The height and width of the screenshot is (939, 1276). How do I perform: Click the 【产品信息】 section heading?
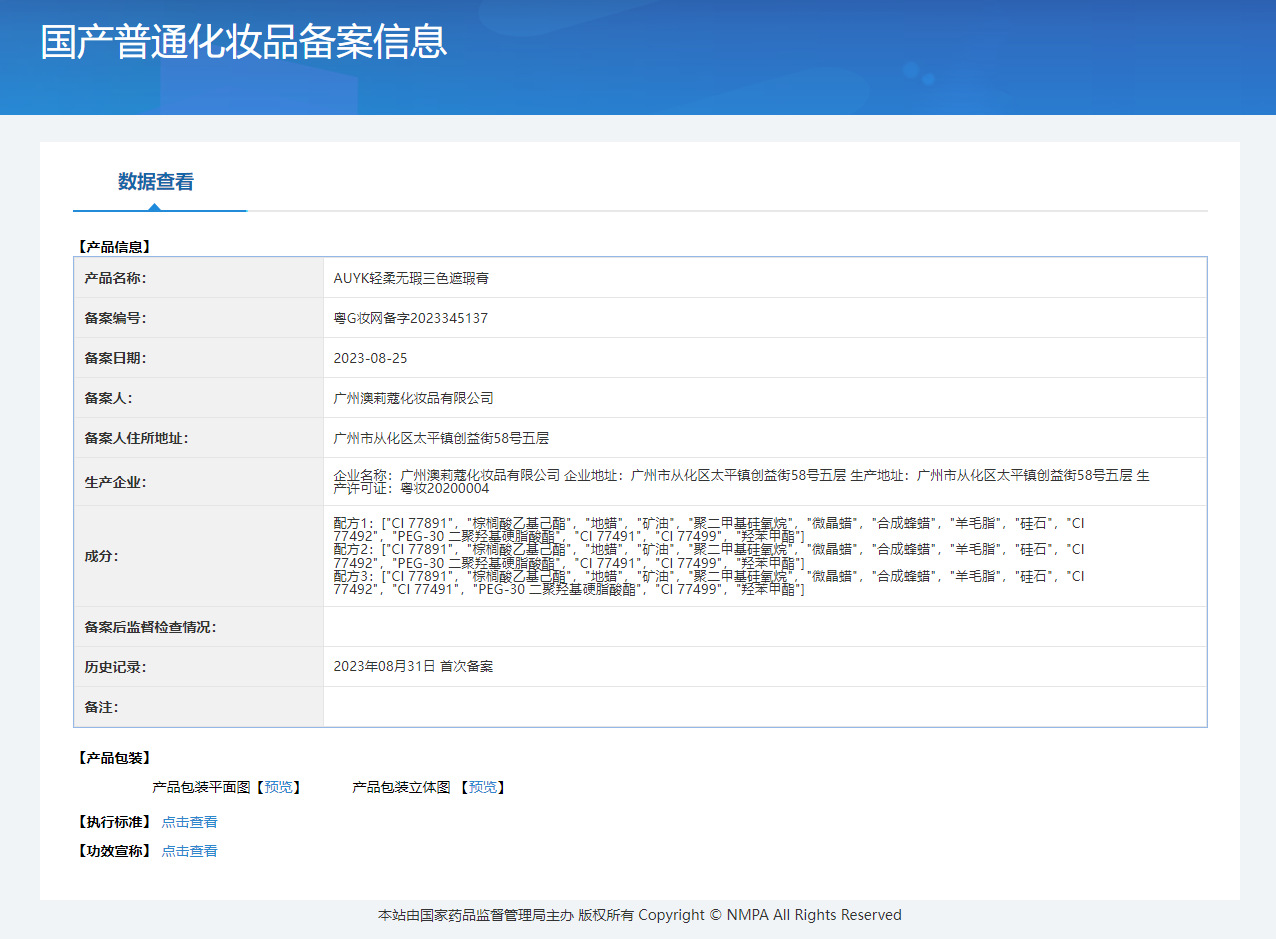coord(114,246)
